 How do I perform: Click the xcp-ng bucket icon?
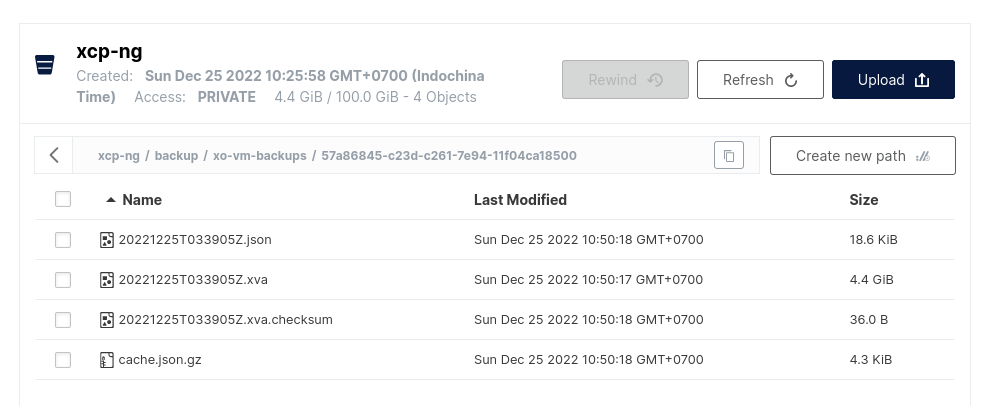point(45,65)
